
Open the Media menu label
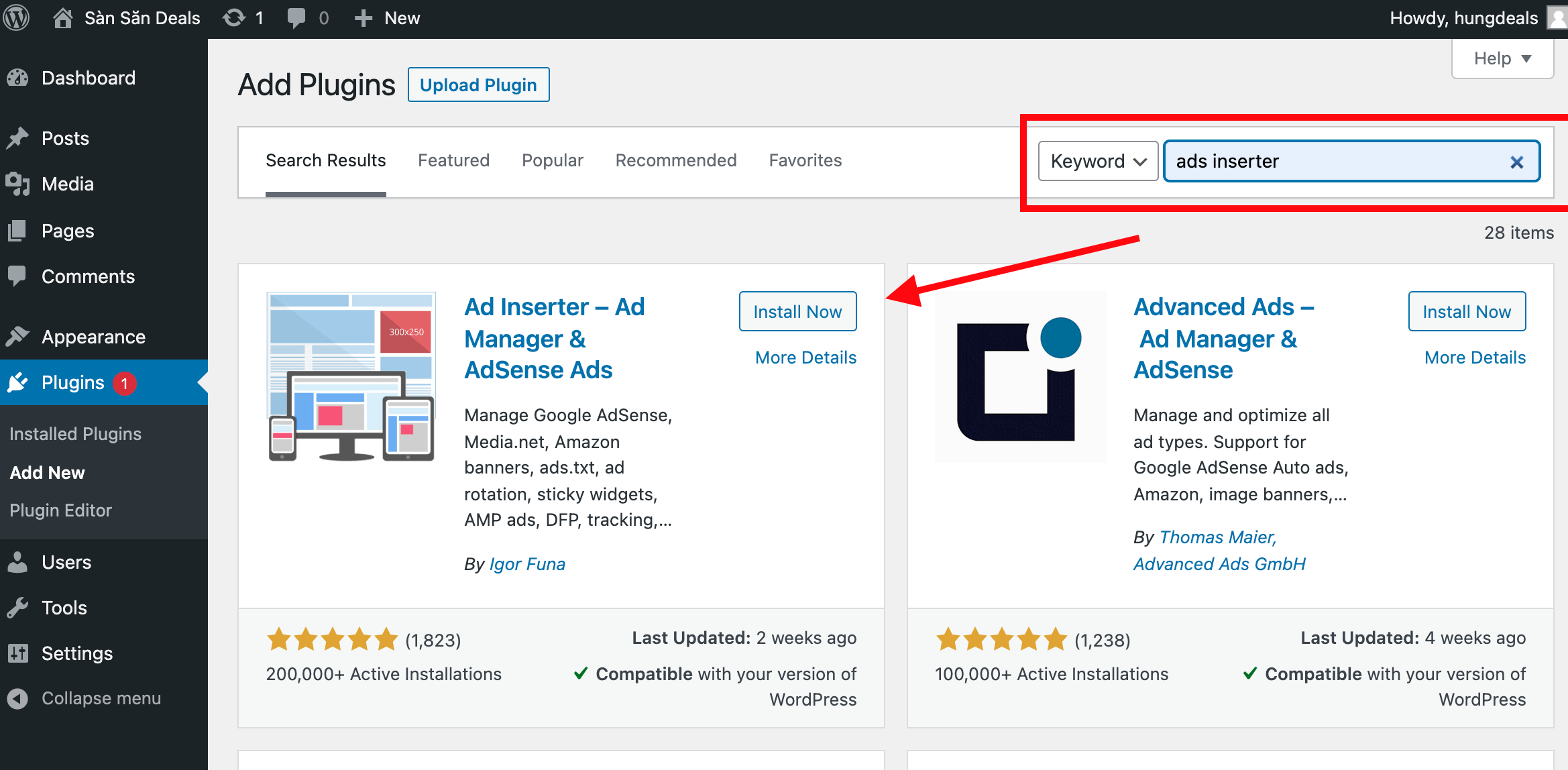point(67,184)
